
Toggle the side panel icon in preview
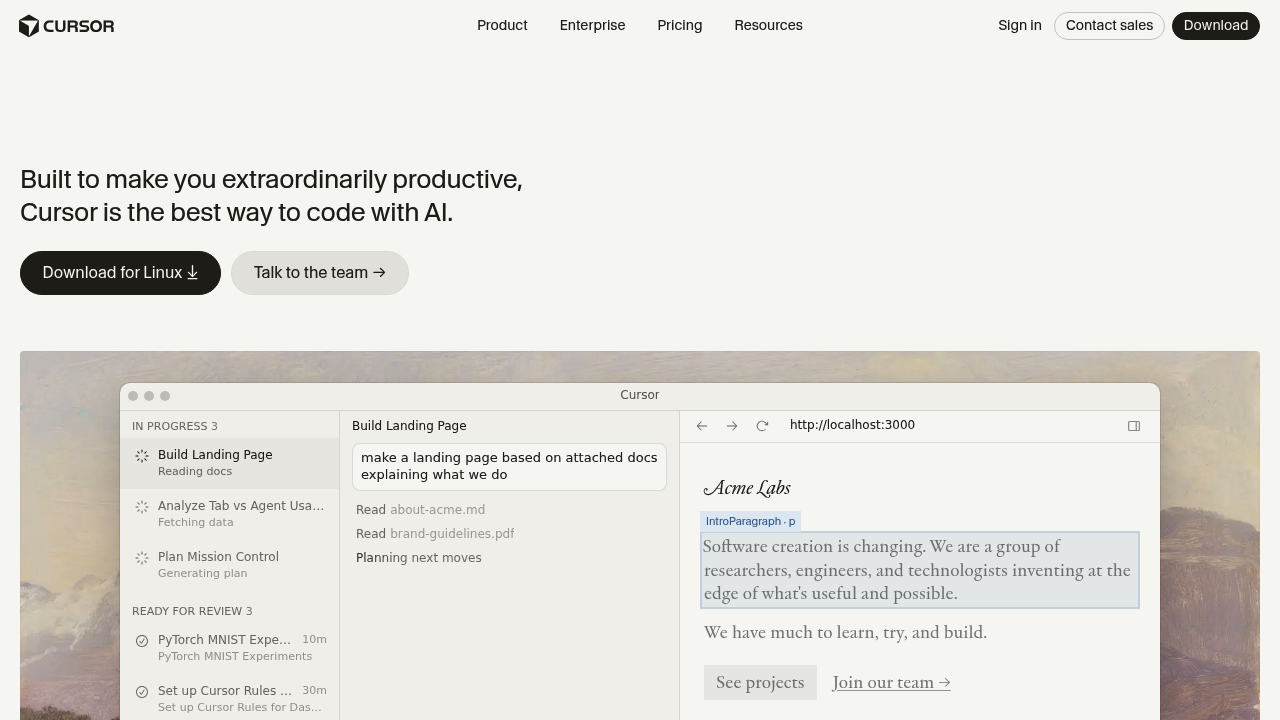pos(1134,426)
